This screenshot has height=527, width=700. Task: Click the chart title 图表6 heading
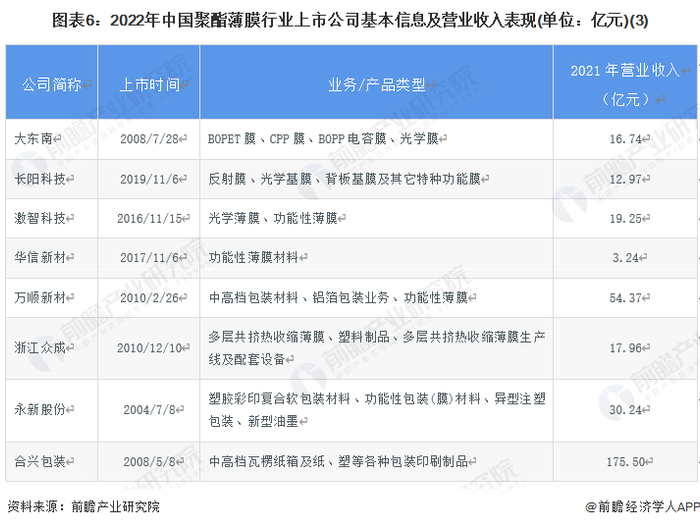[350, 21]
